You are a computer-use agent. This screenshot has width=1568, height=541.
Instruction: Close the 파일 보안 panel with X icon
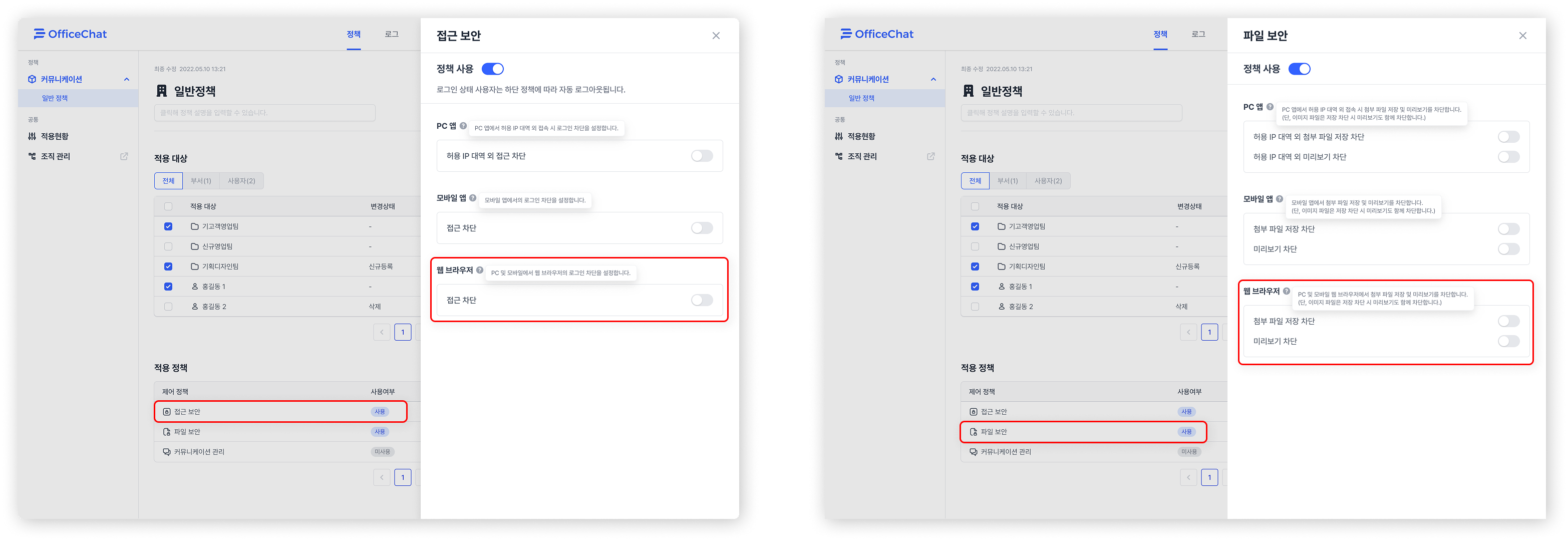click(1522, 35)
